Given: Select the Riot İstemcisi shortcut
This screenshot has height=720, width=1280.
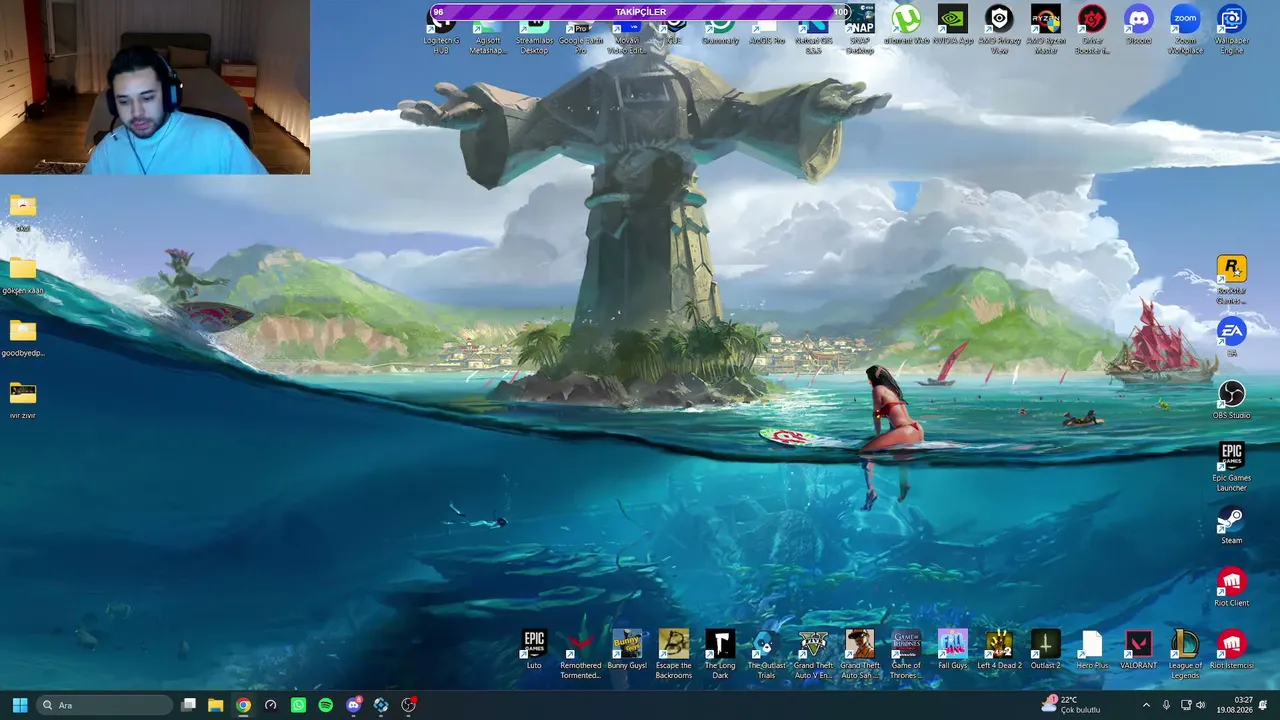Looking at the screenshot, I should point(1231,650).
